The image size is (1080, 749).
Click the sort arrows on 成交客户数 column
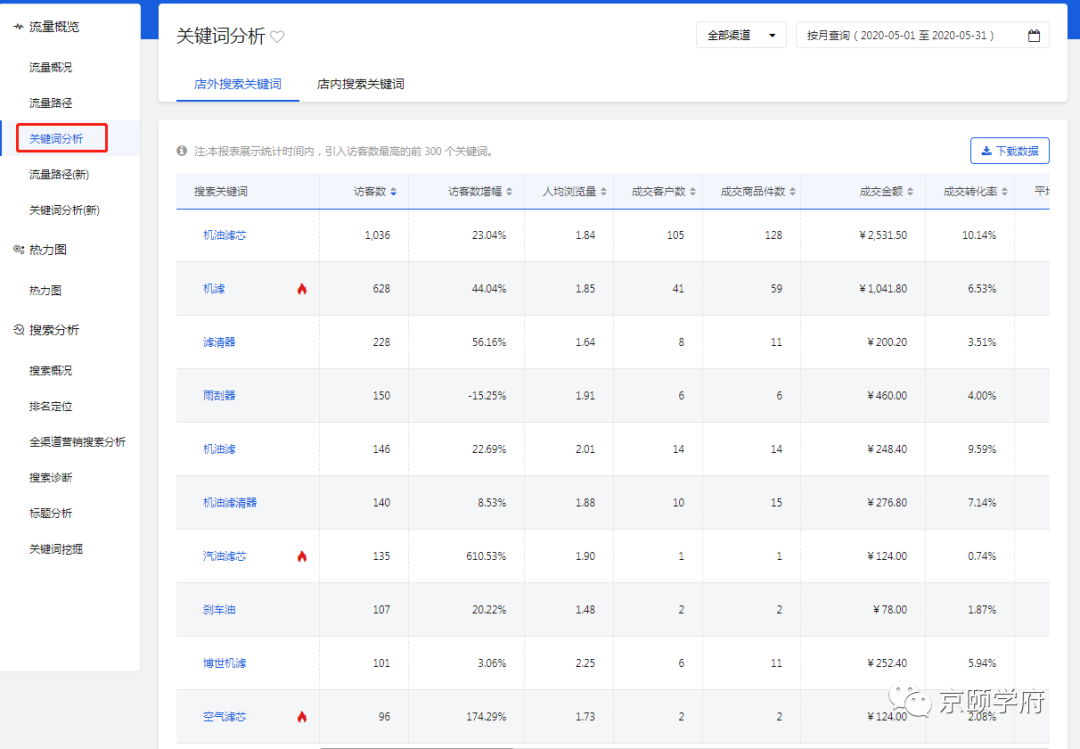(692, 192)
